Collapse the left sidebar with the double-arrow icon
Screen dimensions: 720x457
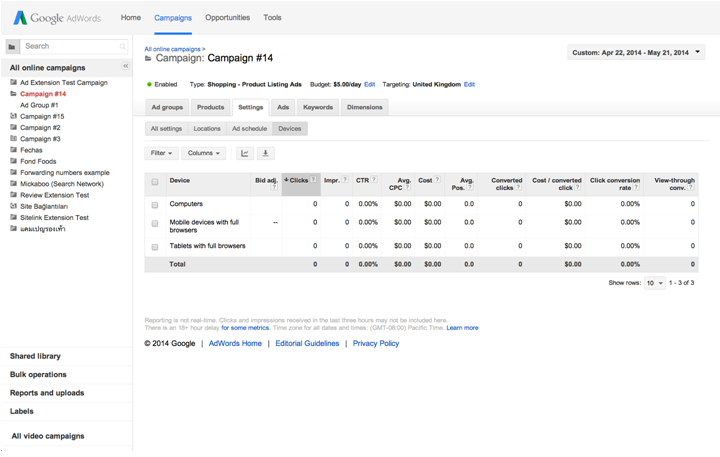click(125, 67)
